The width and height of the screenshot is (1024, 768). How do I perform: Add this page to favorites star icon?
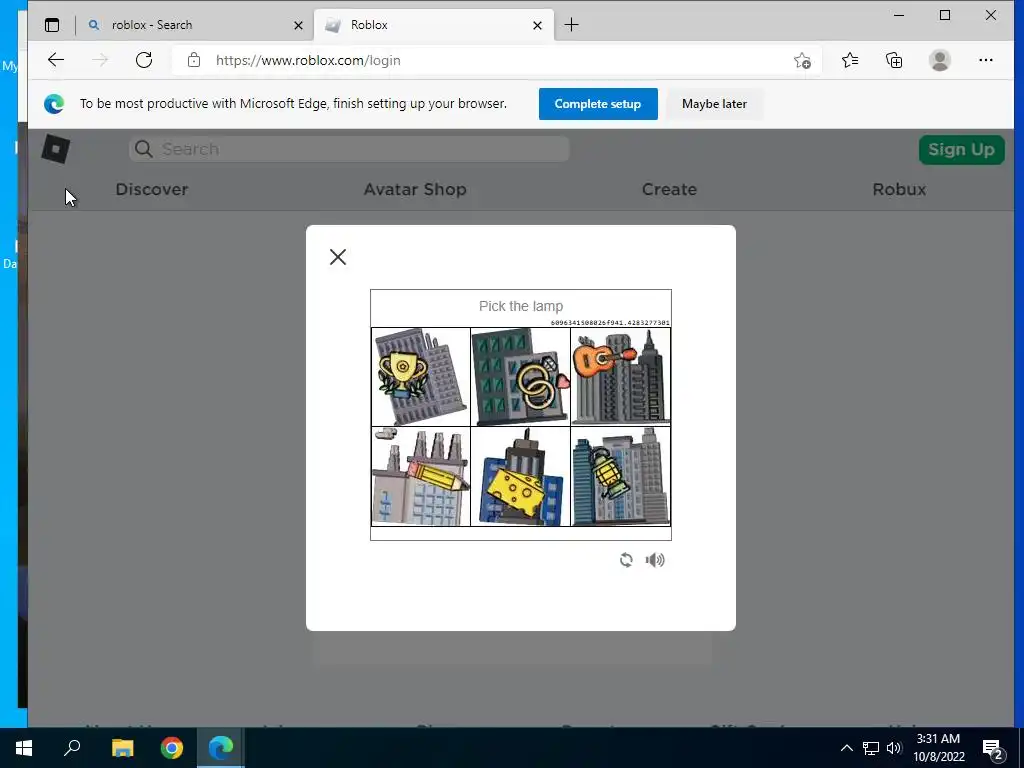coord(802,60)
